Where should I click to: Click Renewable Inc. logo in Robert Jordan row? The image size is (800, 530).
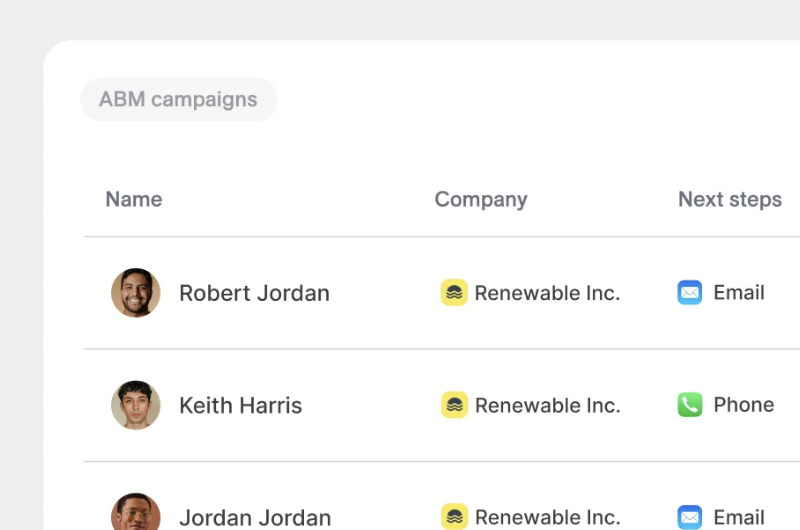click(454, 292)
